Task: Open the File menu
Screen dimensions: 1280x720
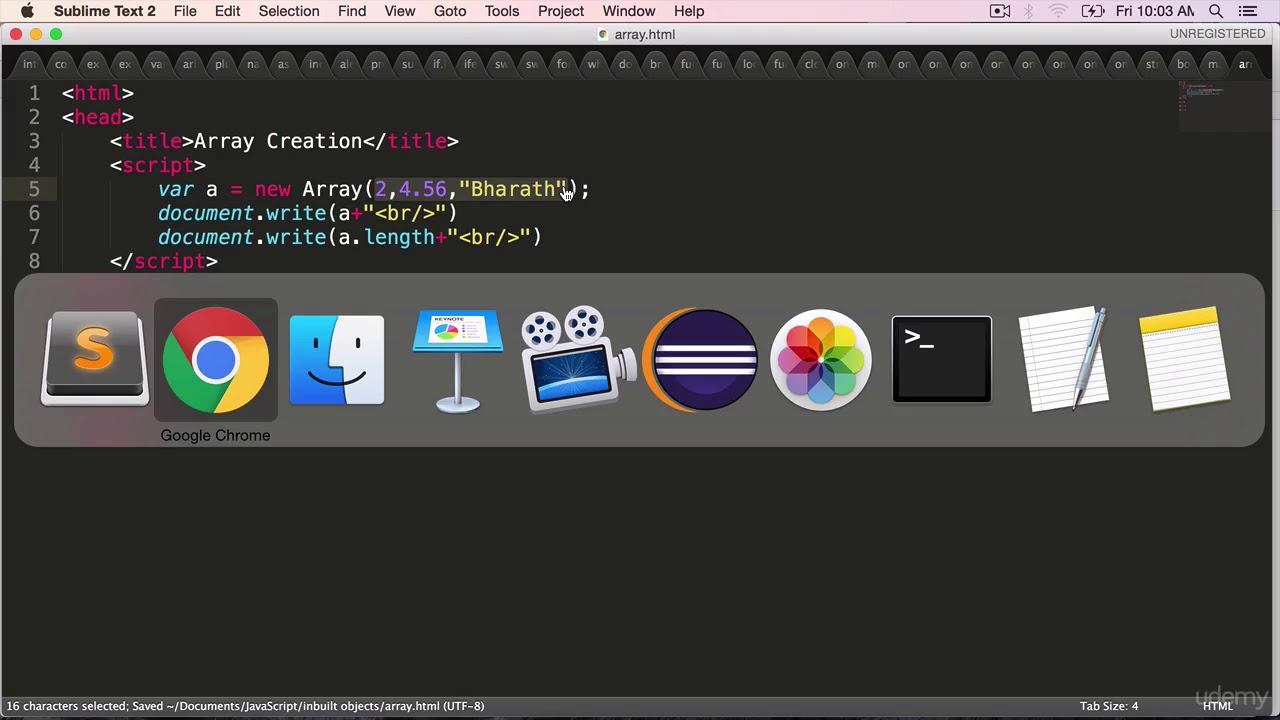Action: pyautogui.click(x=185, y=11)
